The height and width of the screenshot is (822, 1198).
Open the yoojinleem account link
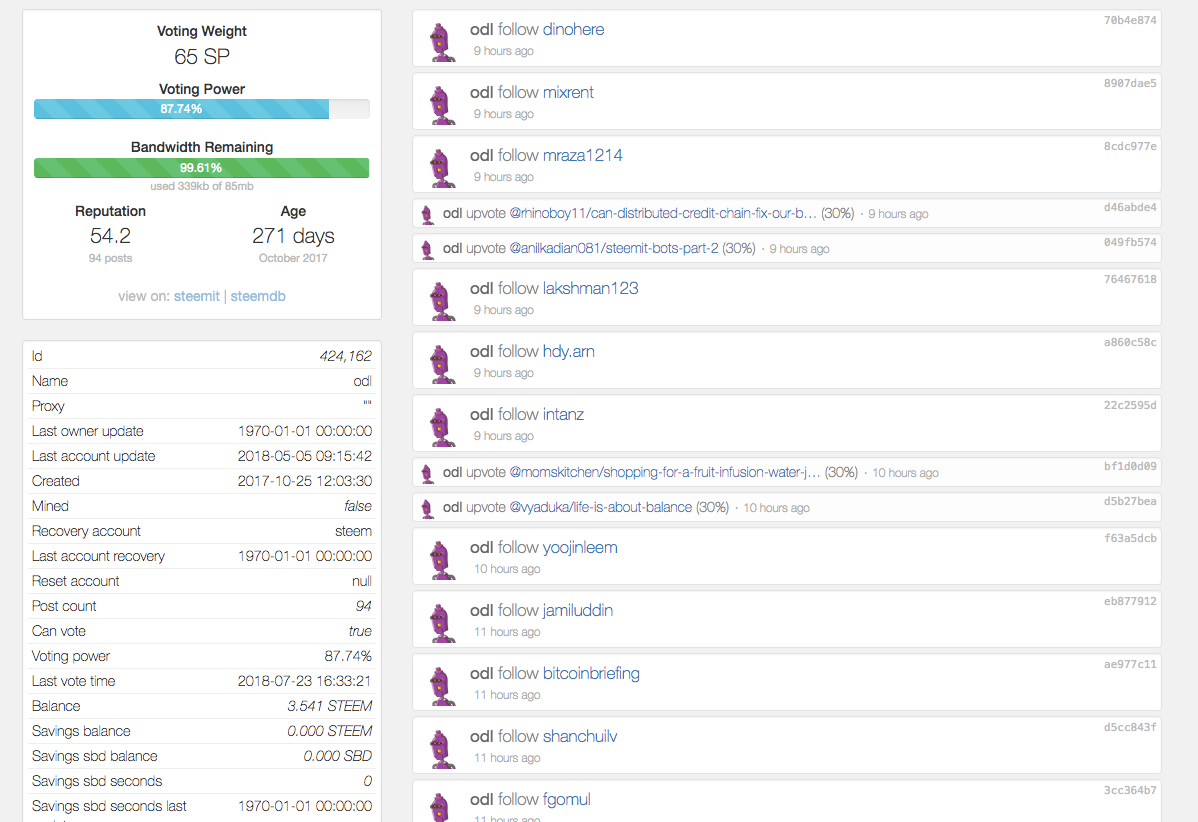[x=580, y=547]
